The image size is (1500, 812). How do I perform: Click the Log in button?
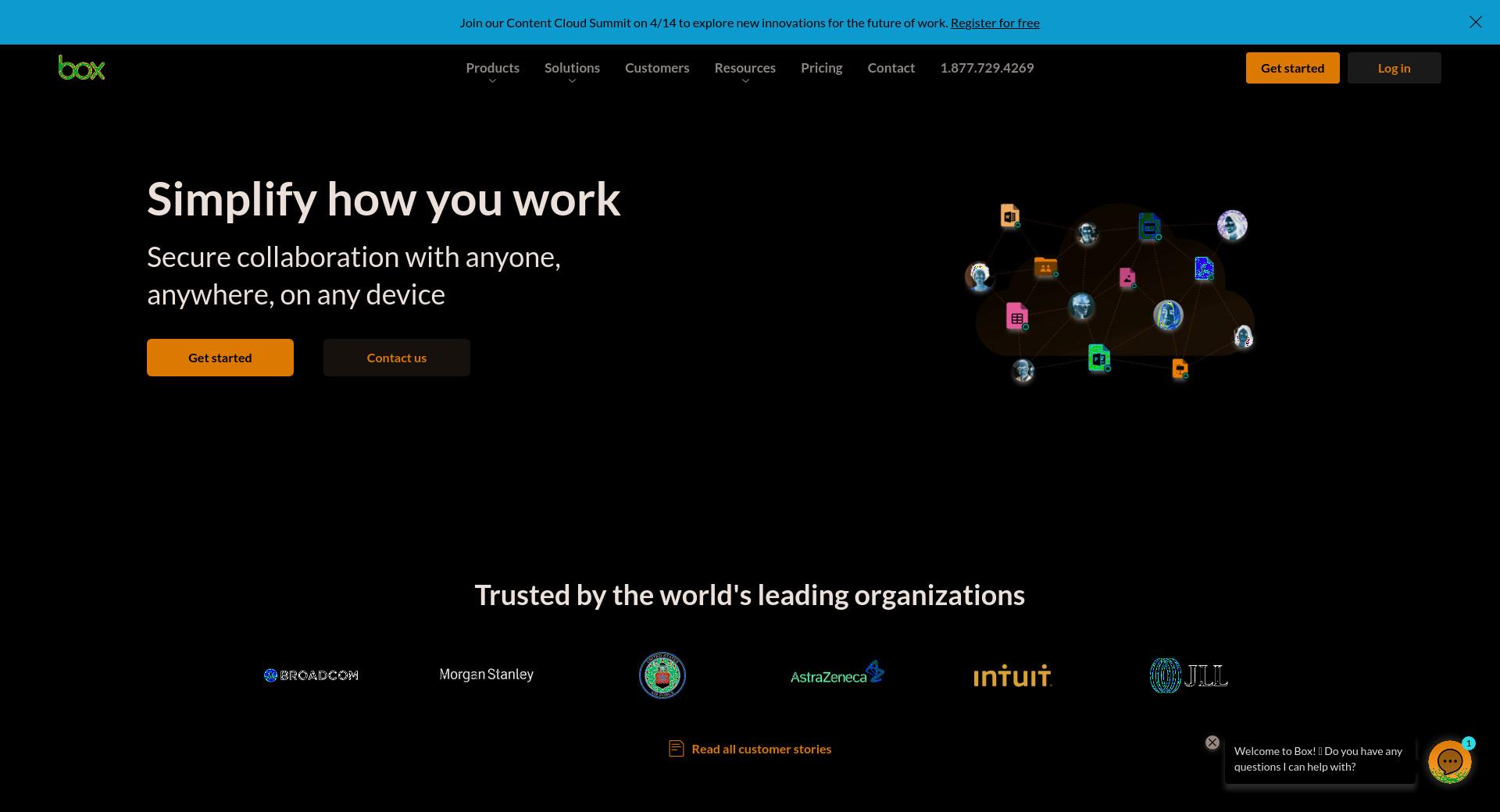[1394, 68]
